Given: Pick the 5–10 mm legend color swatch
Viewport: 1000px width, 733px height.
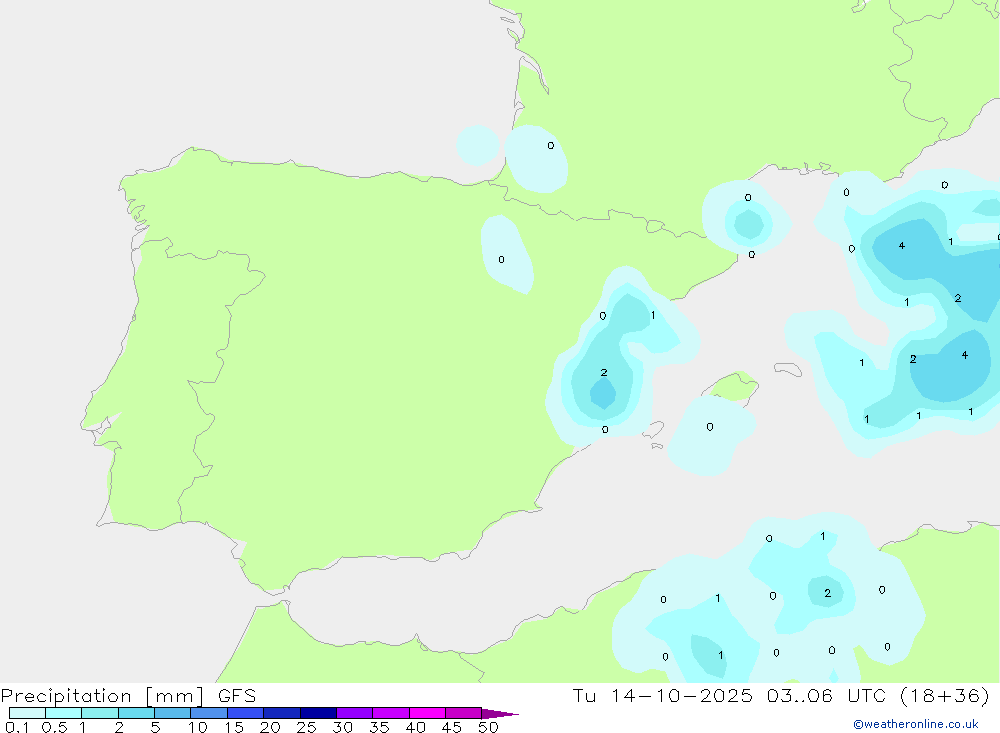Looking at the screenshot, I should 172,713.
